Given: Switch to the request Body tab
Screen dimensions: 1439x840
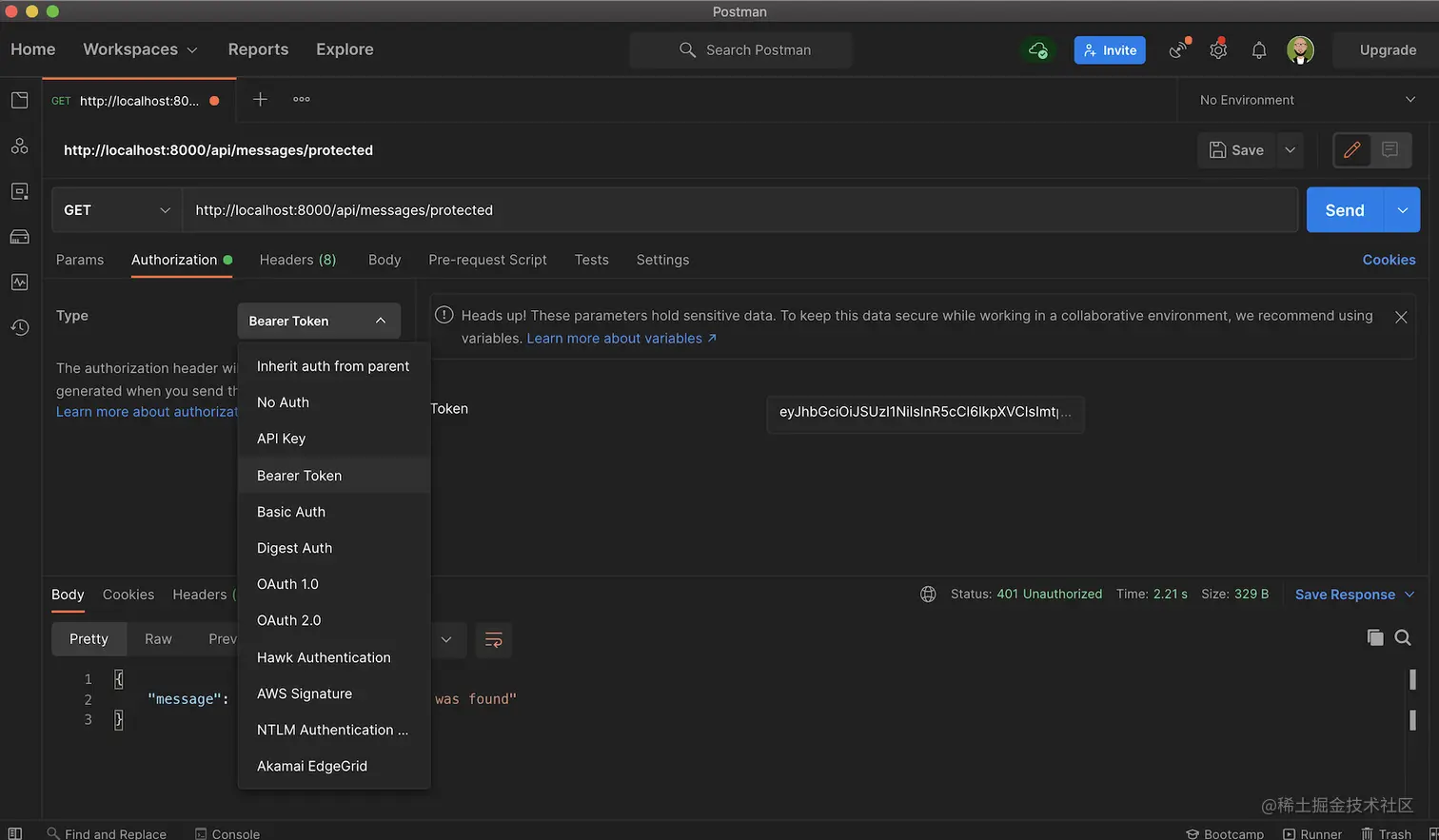Looking at the screenshot, I should coord(384,260).
